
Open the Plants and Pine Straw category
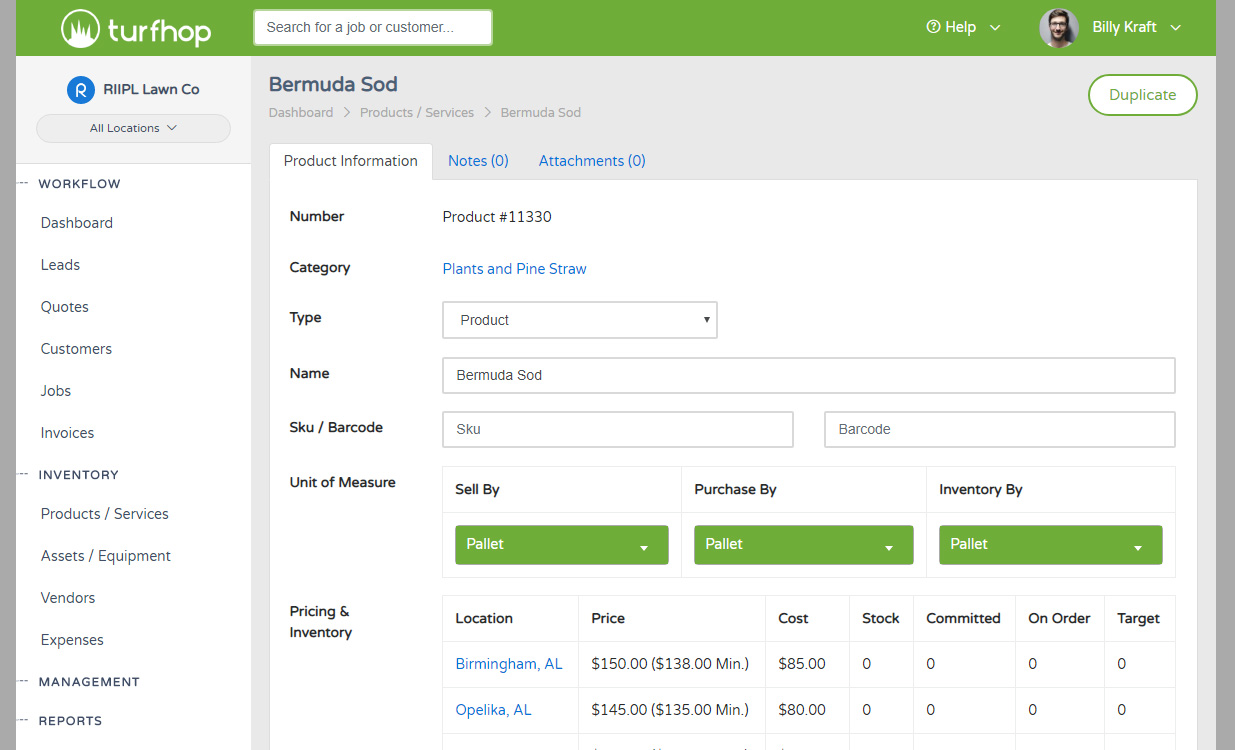(x=514, y=268)
